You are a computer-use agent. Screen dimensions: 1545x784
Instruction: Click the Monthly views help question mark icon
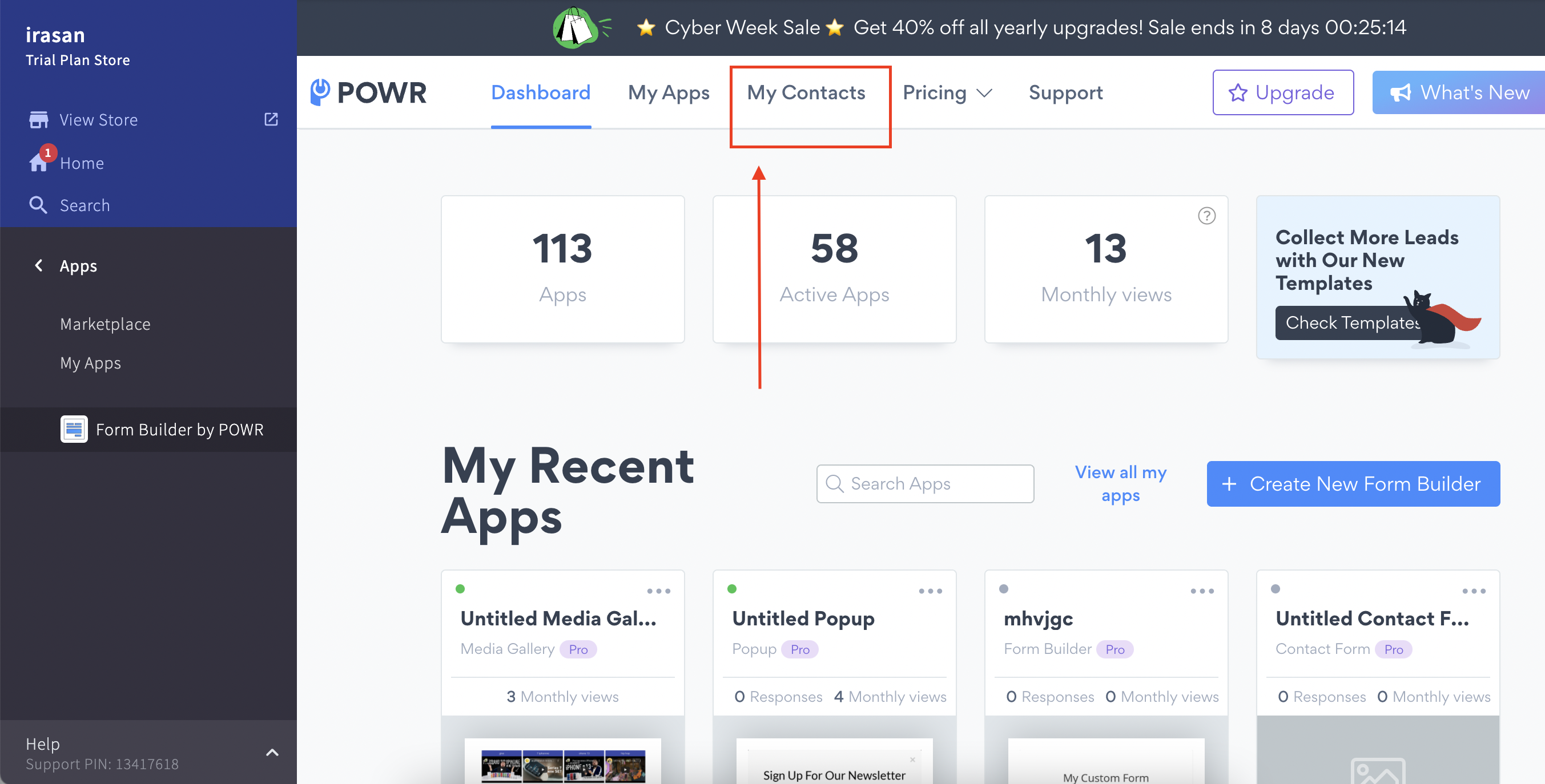(x=1206, y=216)
